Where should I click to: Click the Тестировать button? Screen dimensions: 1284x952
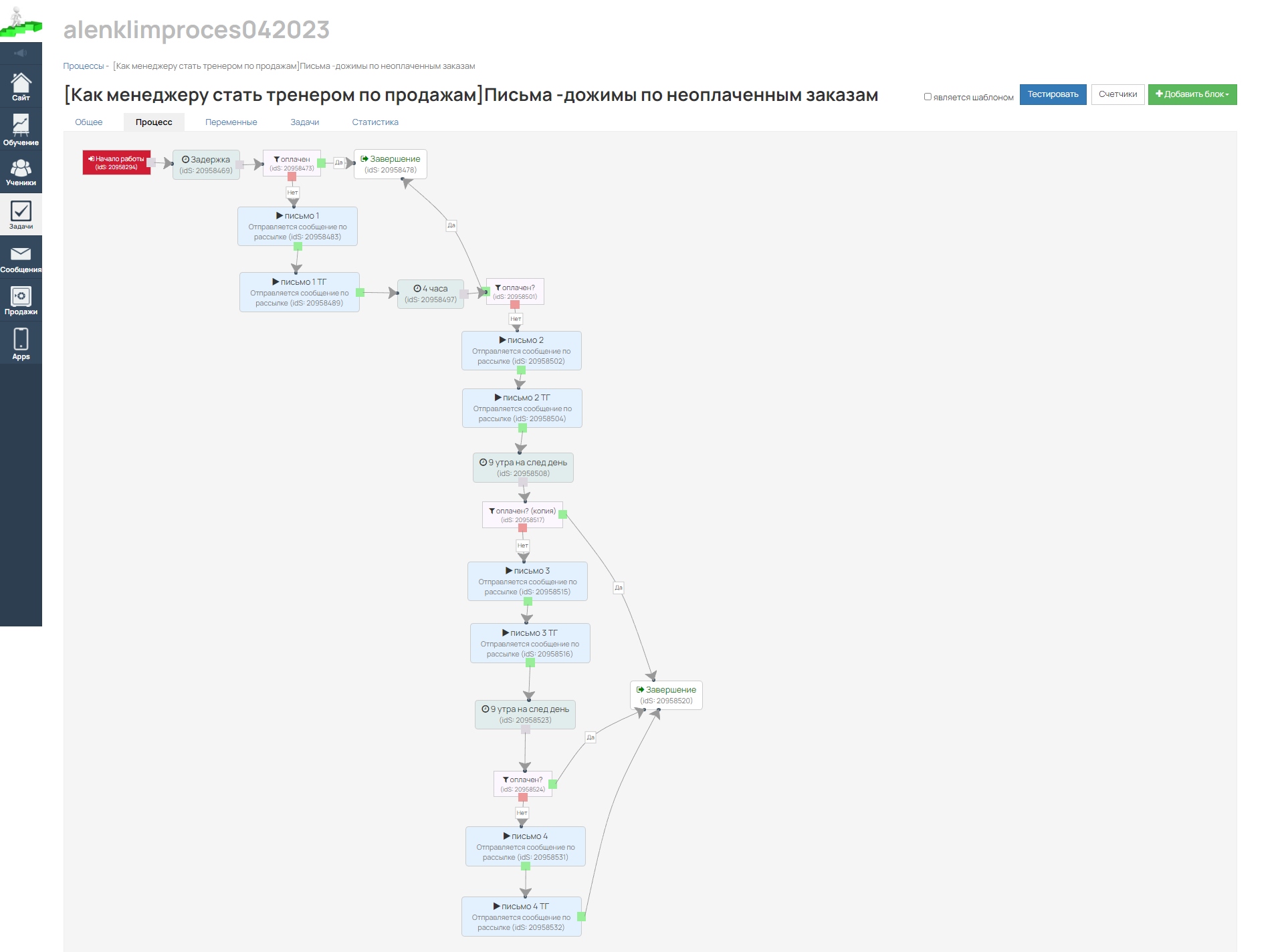(1053, 94)
